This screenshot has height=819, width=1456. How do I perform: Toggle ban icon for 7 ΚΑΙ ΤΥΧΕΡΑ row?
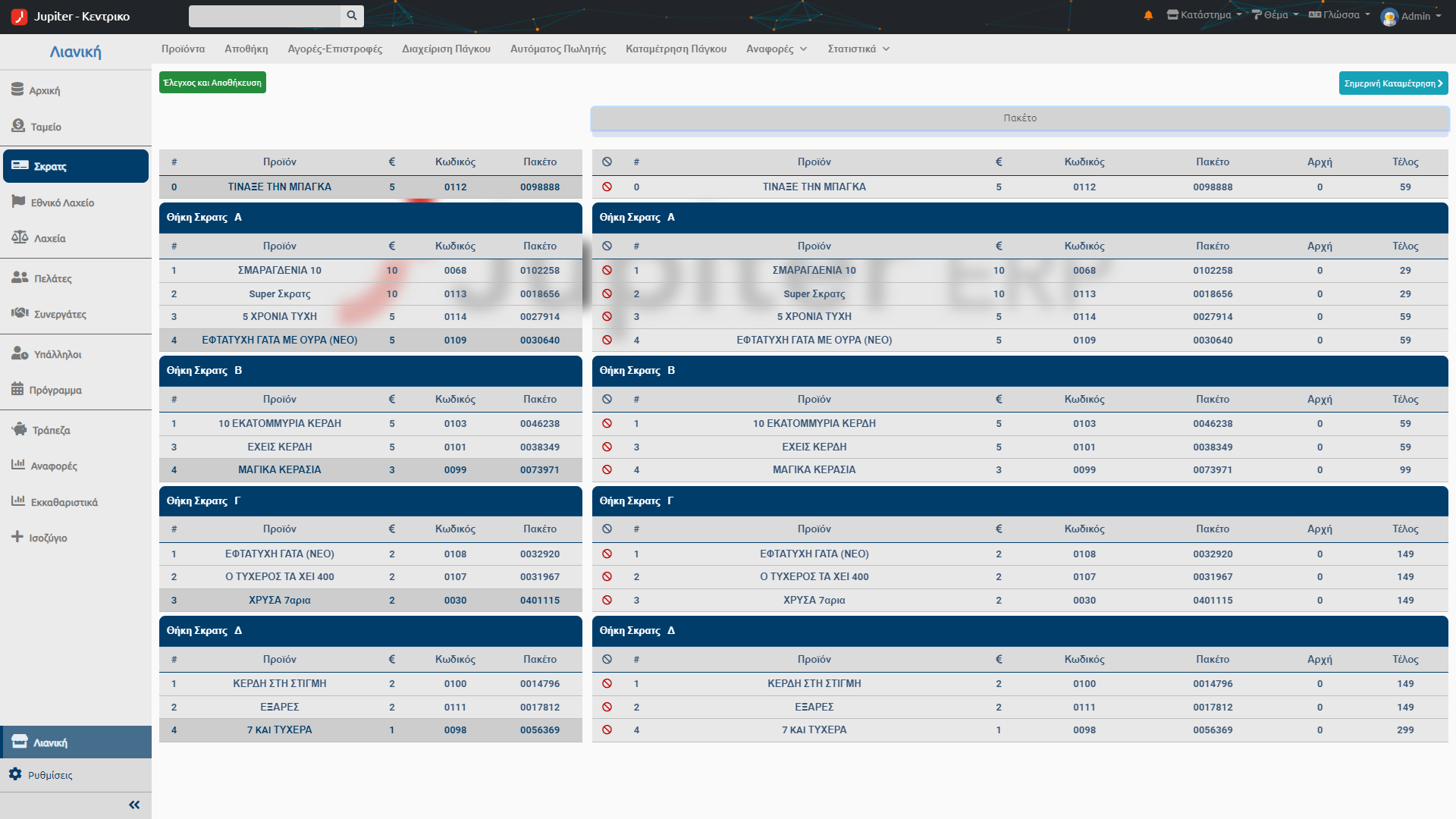[607, 730]
